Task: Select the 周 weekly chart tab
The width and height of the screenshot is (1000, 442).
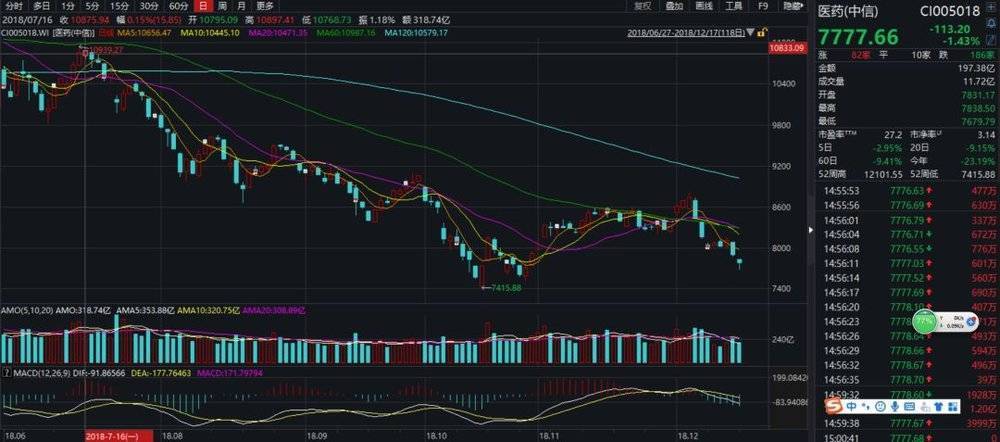Action: pos(221,6)
